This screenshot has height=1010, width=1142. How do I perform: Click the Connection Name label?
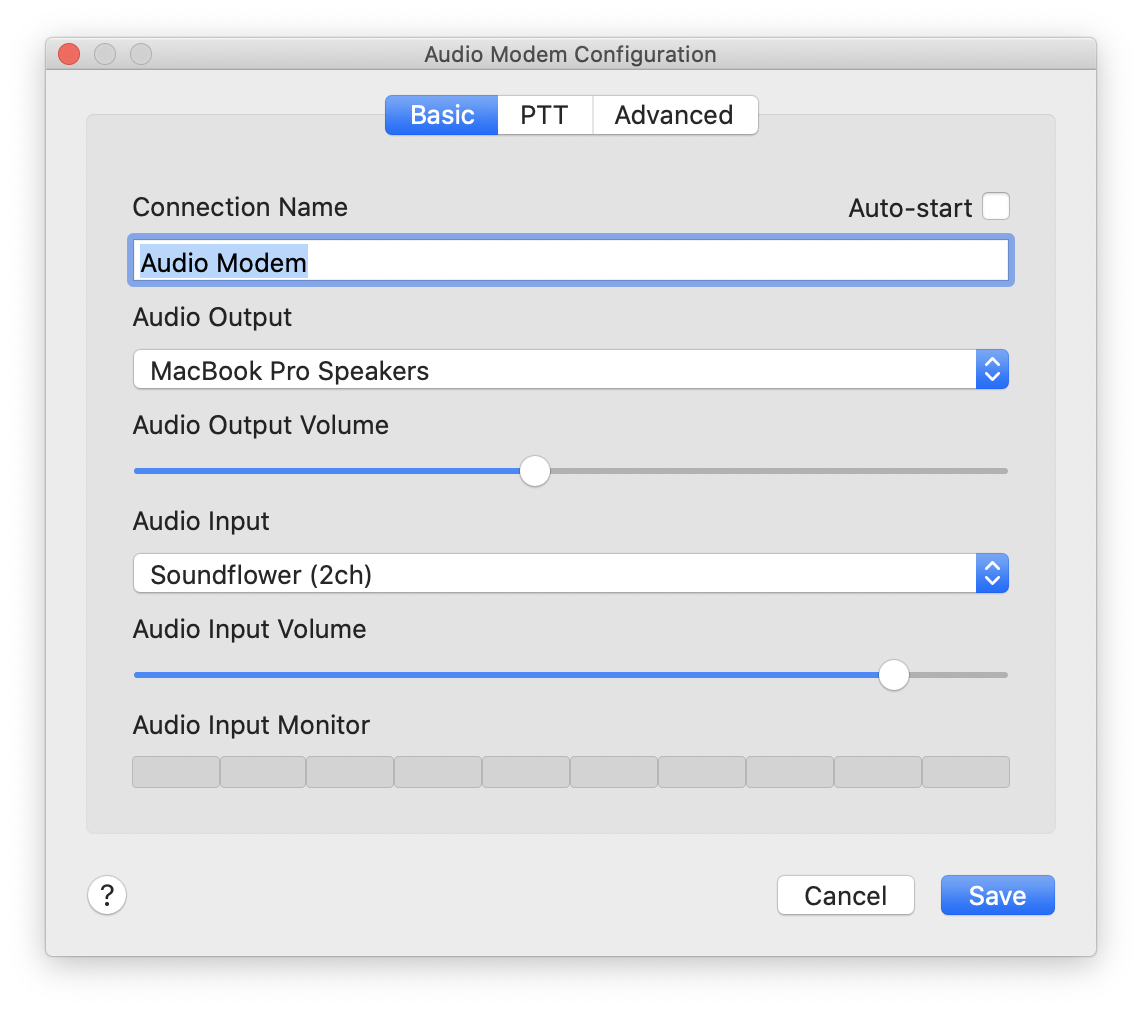click(240, 208)
